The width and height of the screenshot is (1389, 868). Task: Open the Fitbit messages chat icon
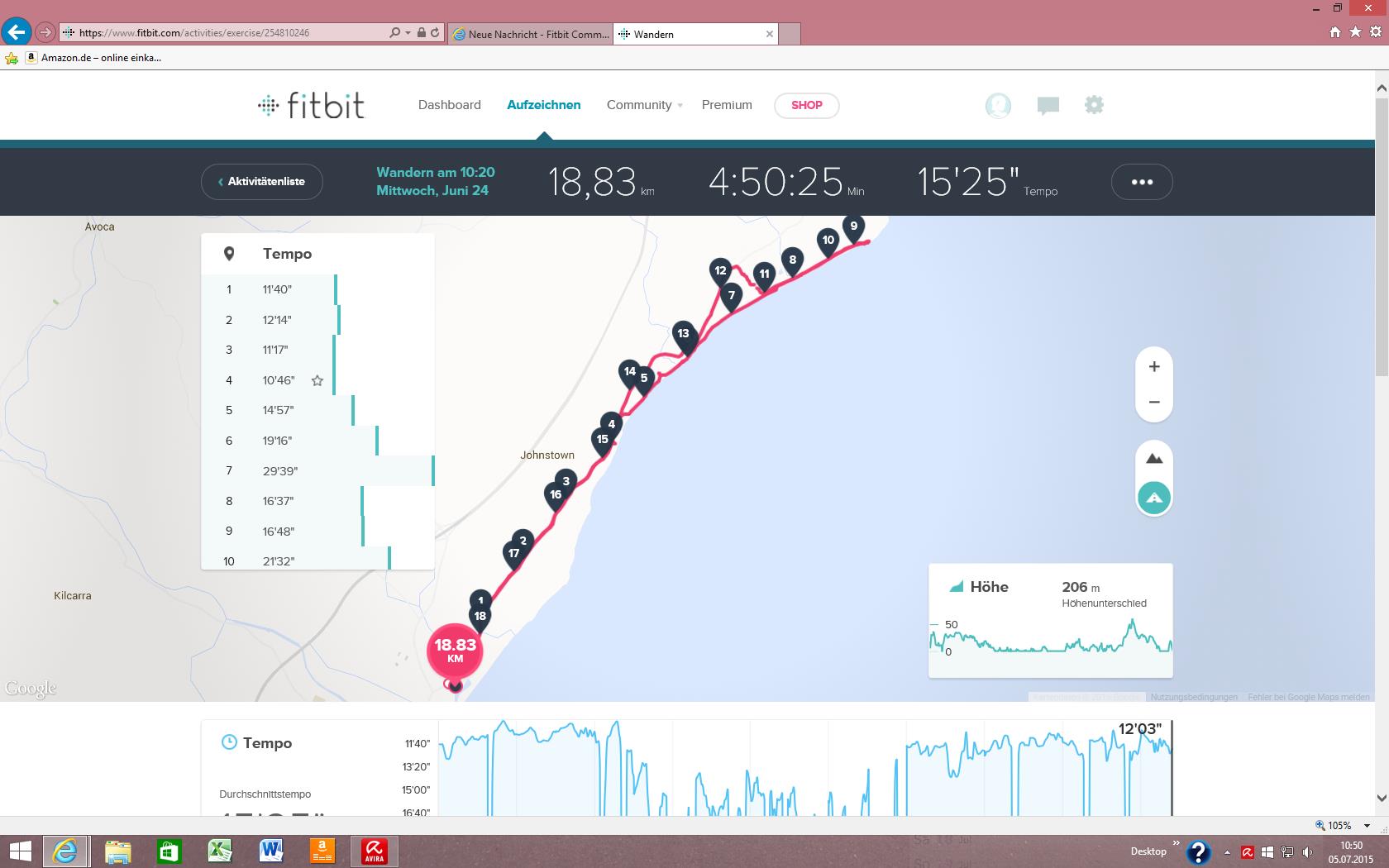pos(1048,105)
